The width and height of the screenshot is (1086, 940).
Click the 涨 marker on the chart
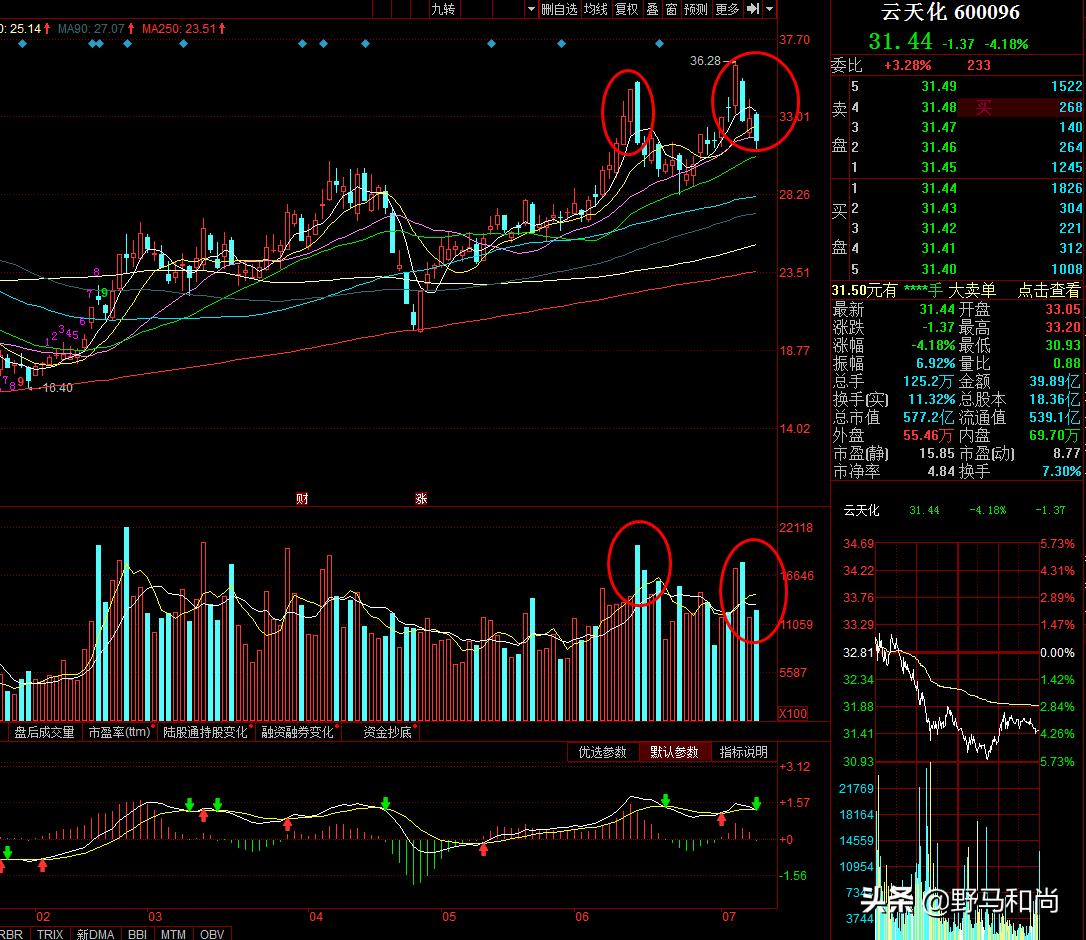[x=421, y=498]
